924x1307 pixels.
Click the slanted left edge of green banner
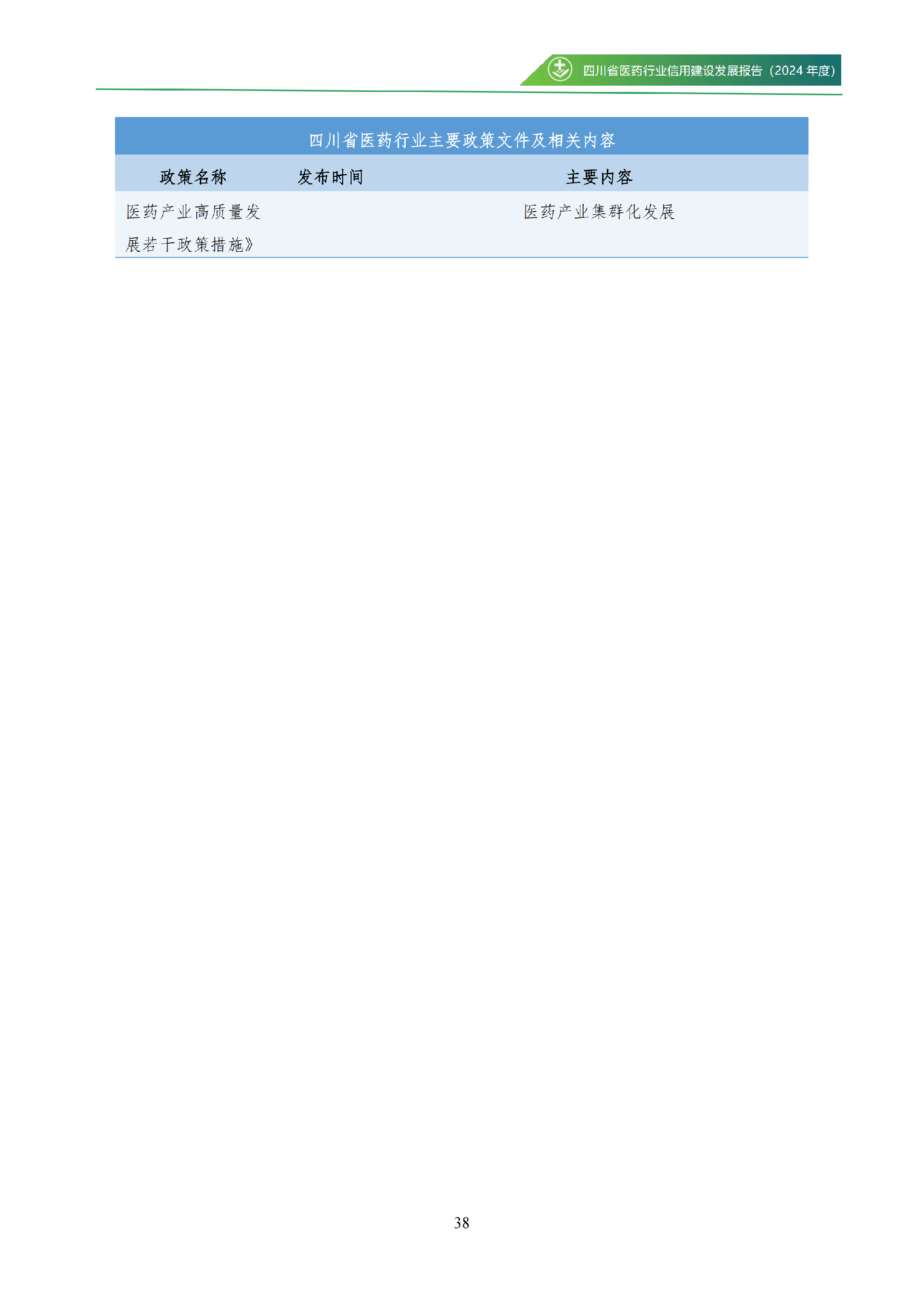pyautogui.click(x=536, y=70)
